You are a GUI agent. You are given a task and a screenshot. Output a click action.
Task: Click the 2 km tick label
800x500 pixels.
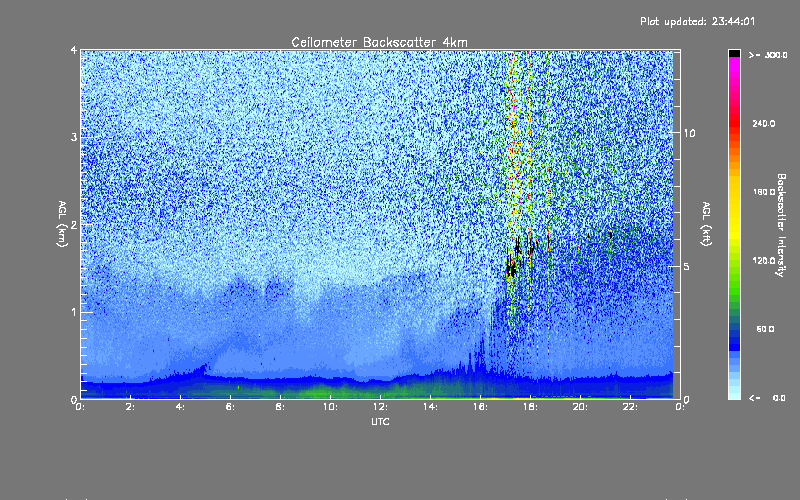click(74, 224)
